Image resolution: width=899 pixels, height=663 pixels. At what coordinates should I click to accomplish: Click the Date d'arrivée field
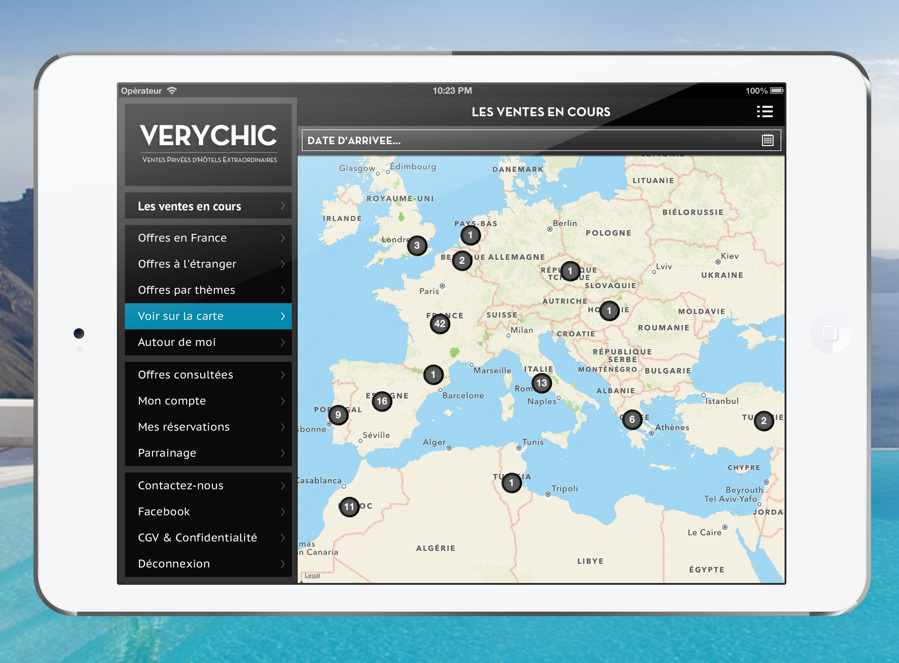click(541, 140)
